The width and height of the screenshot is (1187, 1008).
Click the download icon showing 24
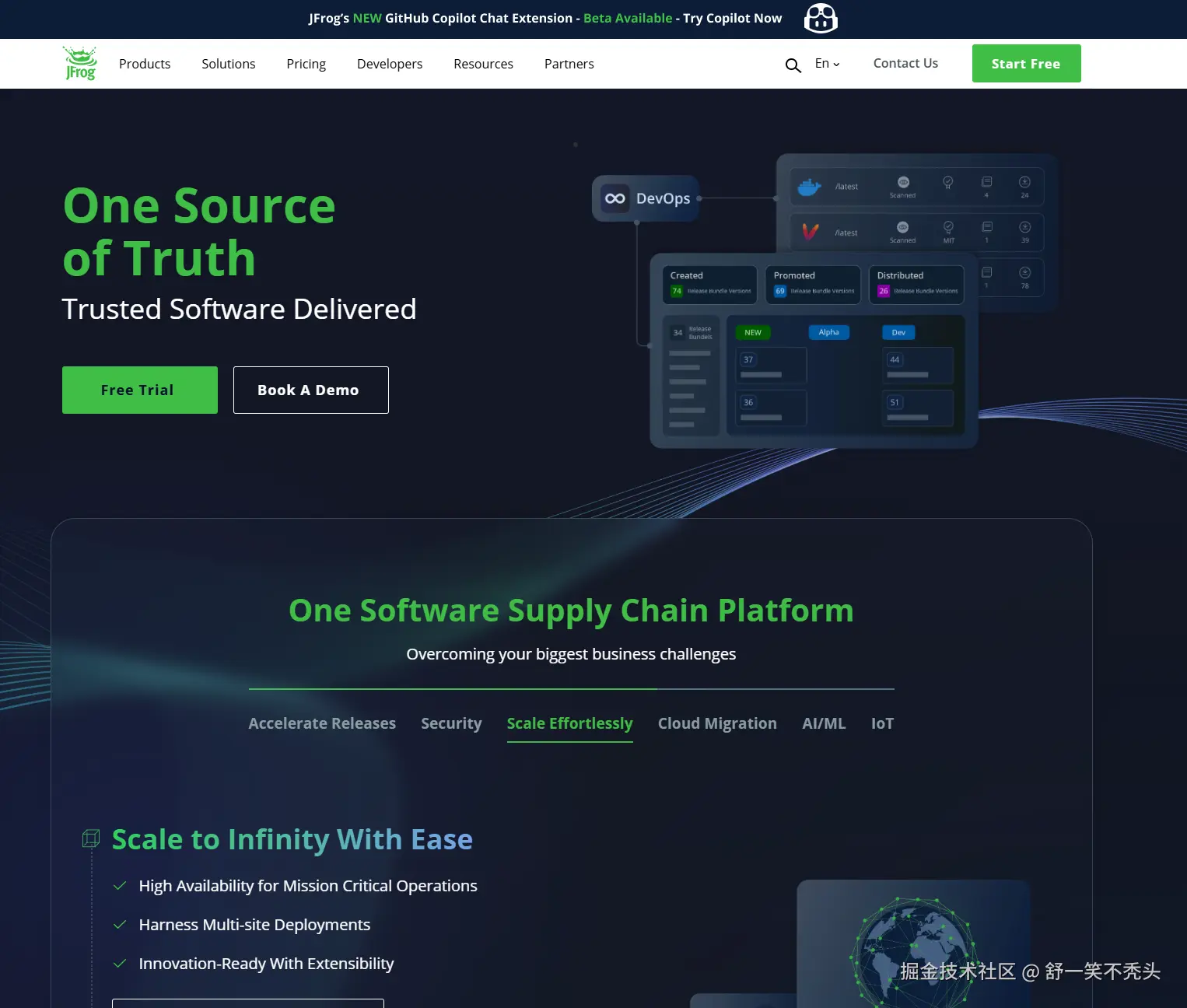(x=1024, y=182)
